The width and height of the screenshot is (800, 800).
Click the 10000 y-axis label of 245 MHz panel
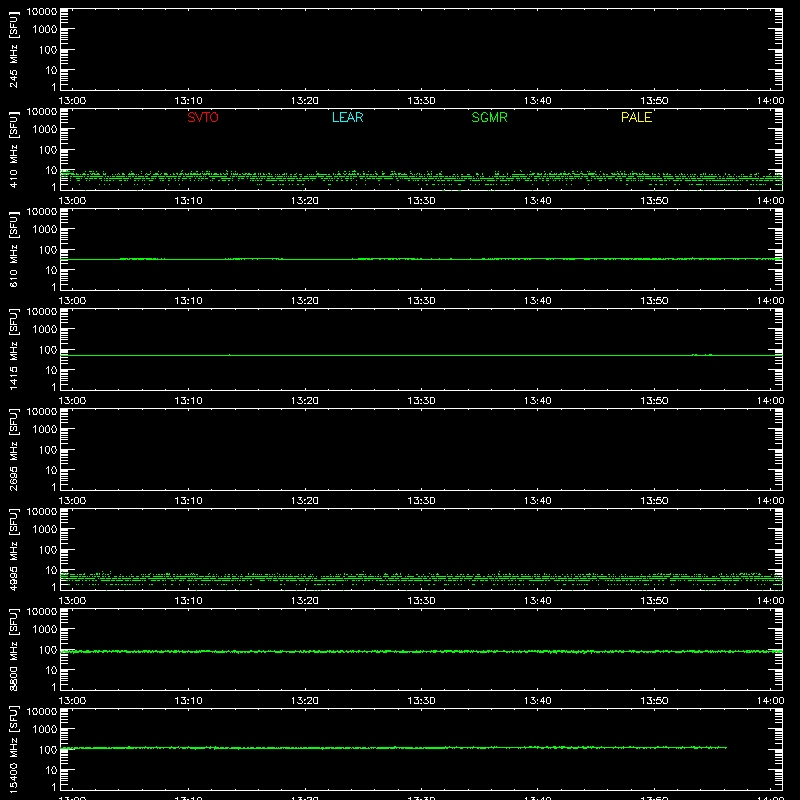42,12
